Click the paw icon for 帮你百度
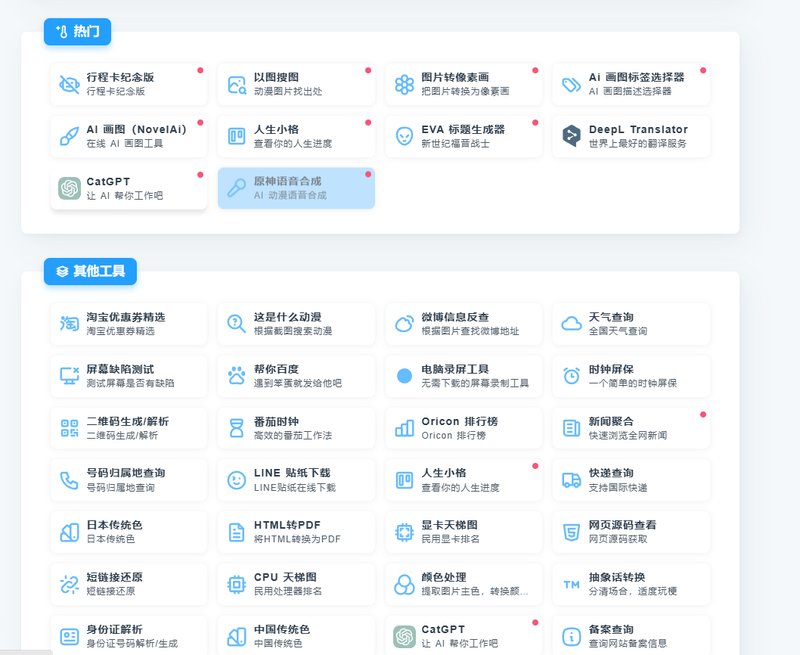800x655 pixels. (x=237, y=376)
